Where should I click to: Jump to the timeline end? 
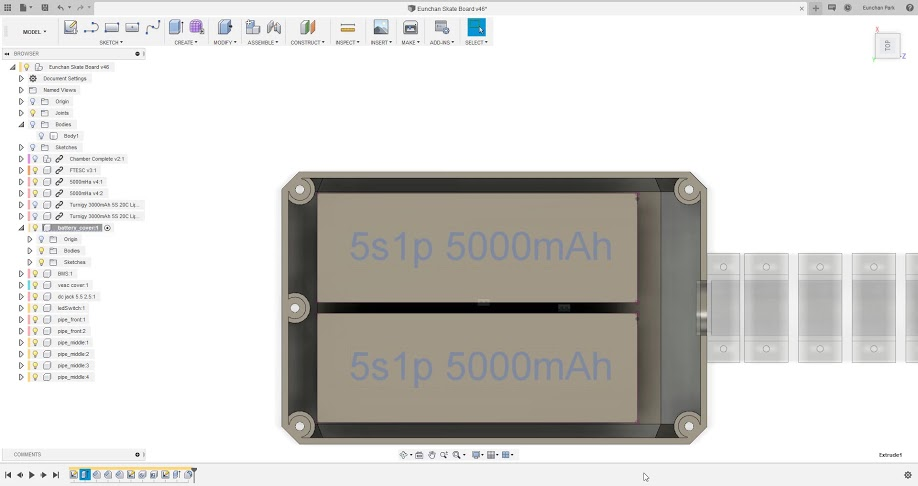pyautogui.click(x=56, y=475)
